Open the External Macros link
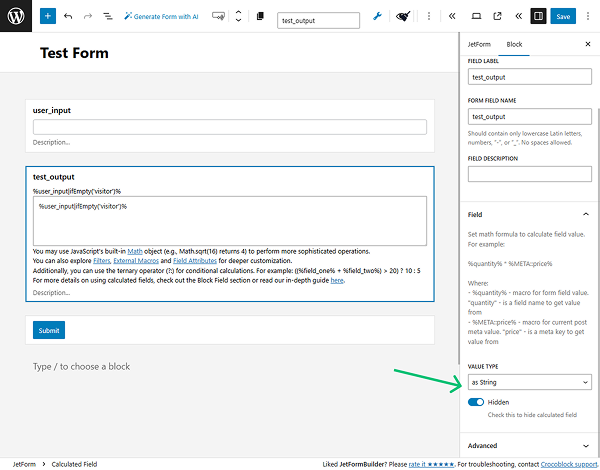 tap(136, 261)
